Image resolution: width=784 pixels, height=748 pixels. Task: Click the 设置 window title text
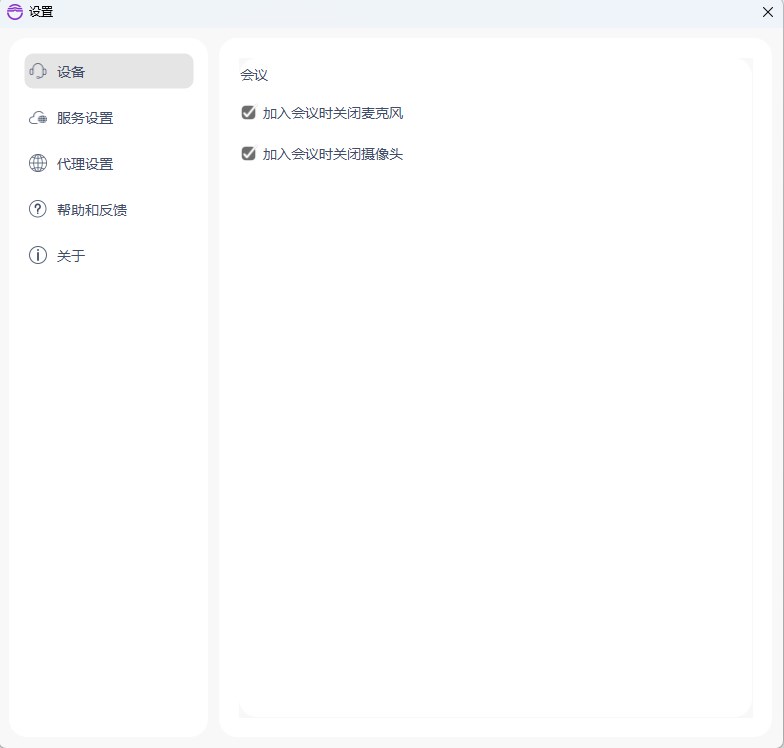coord(41,12)
